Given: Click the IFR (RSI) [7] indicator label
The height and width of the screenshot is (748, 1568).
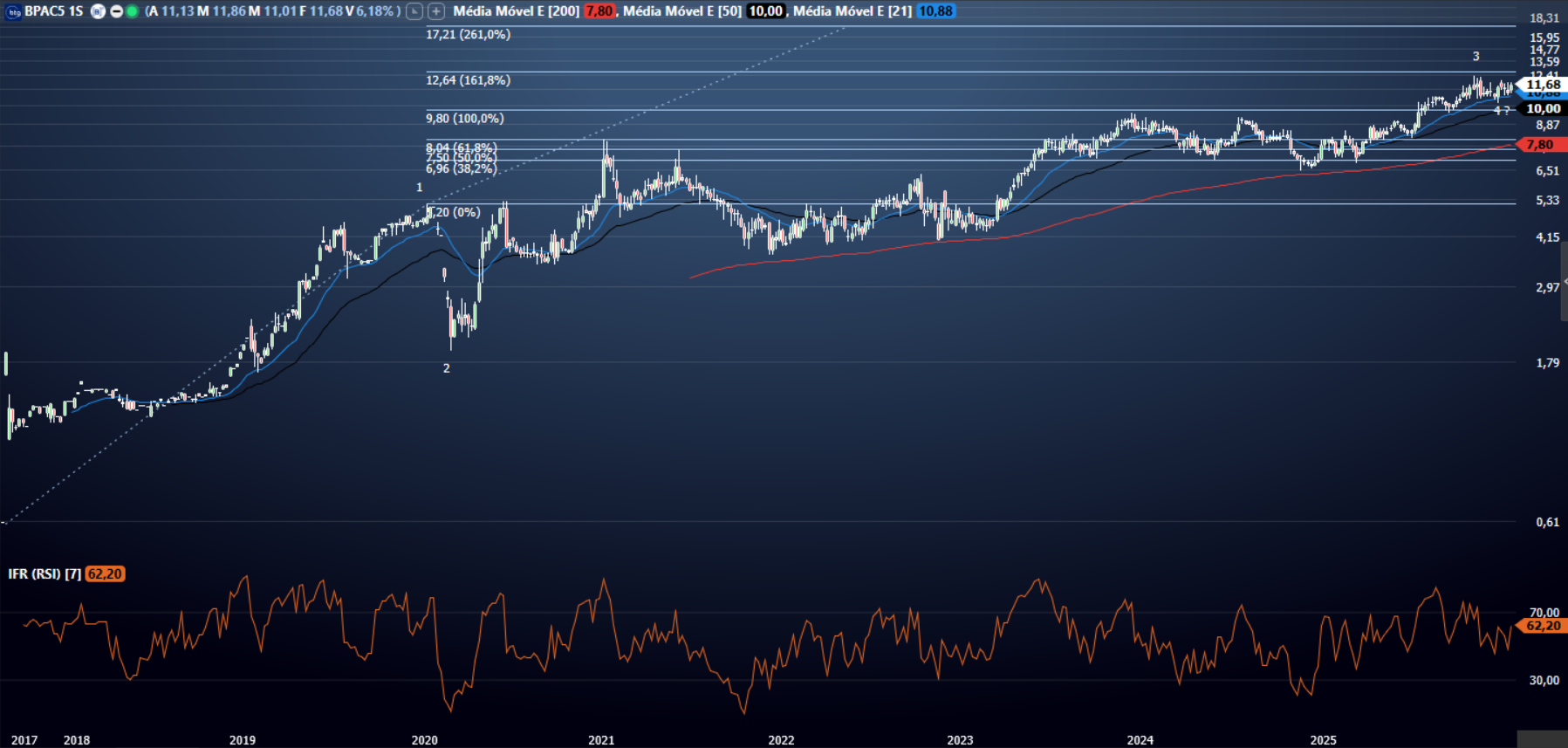Looking at the screenshot, I should (x=45, y=573).
